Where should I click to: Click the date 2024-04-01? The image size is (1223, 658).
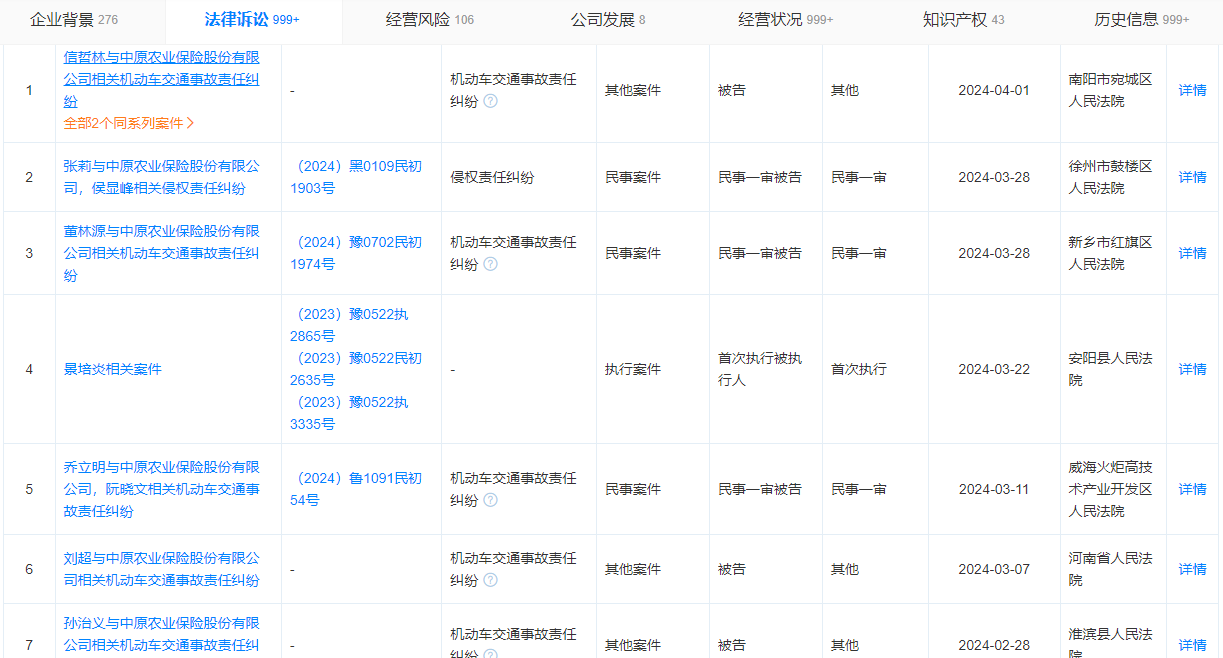coord(994,90)
